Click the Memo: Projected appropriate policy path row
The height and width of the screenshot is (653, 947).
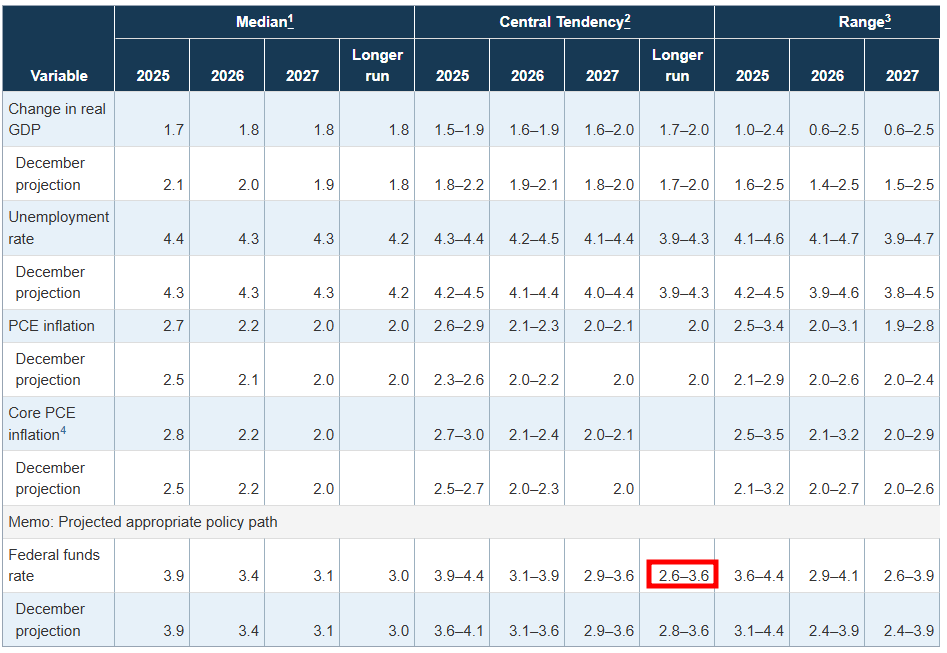pyautogui.click(x=143, y=522)
